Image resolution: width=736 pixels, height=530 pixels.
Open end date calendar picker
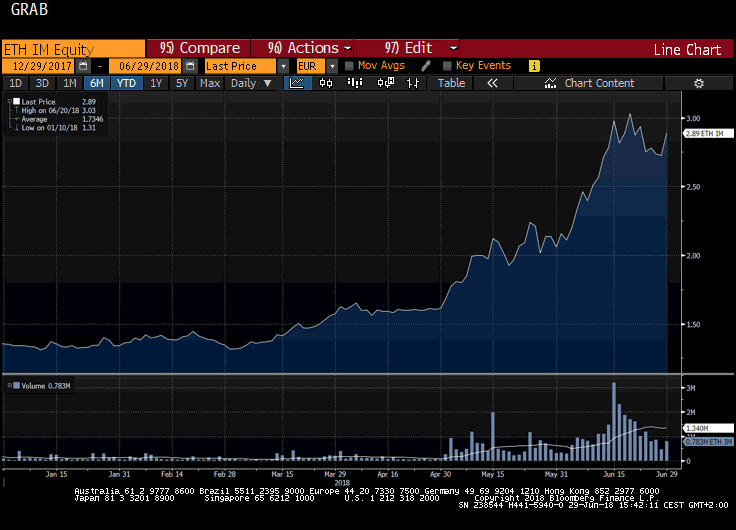[x=189, y=66]
